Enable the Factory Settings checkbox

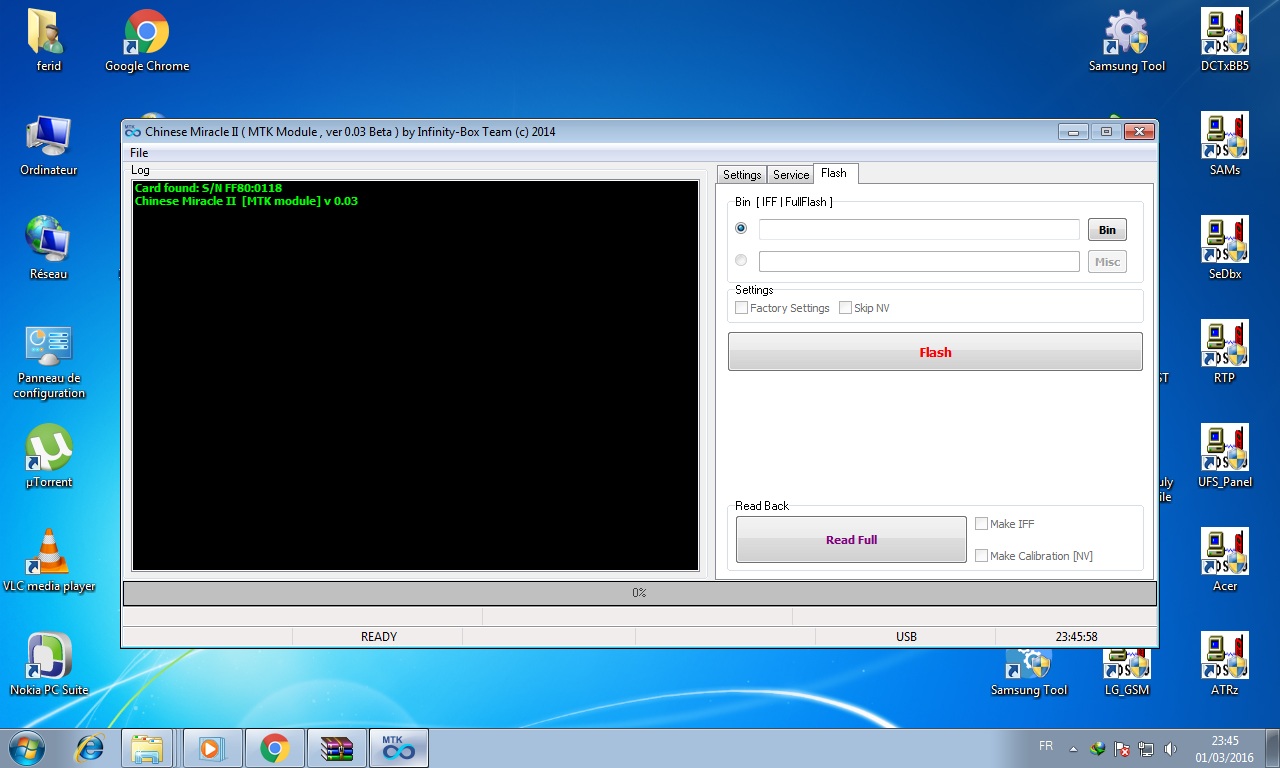(741, 308)
